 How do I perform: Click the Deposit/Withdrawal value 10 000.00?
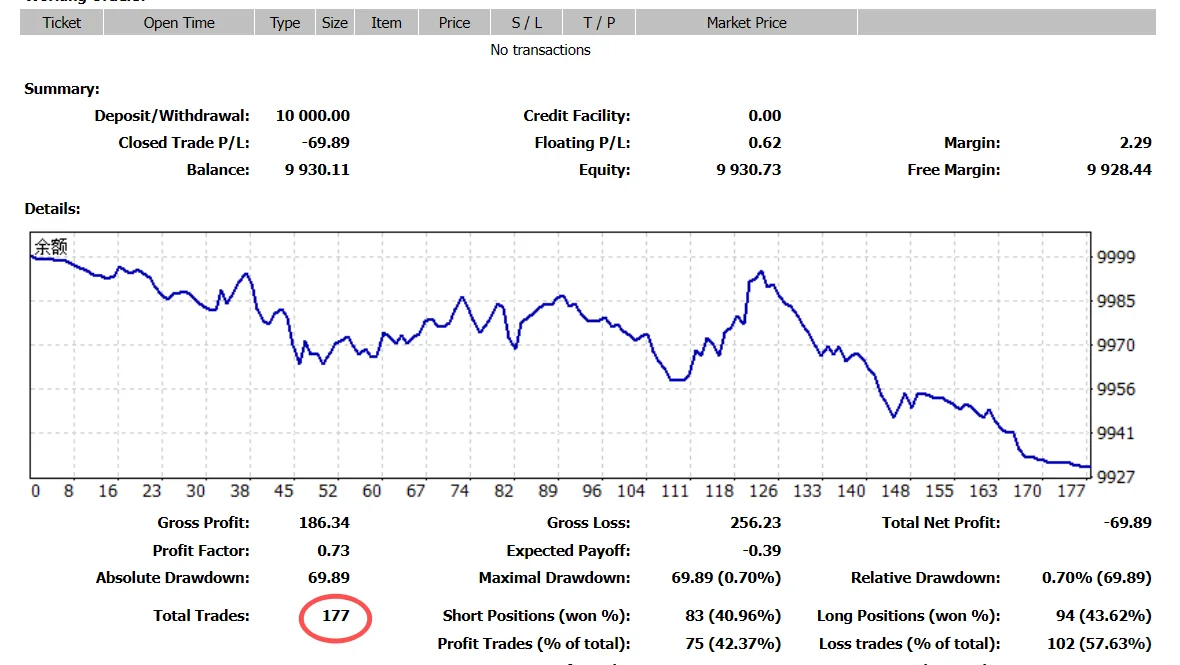coord(312,116)
